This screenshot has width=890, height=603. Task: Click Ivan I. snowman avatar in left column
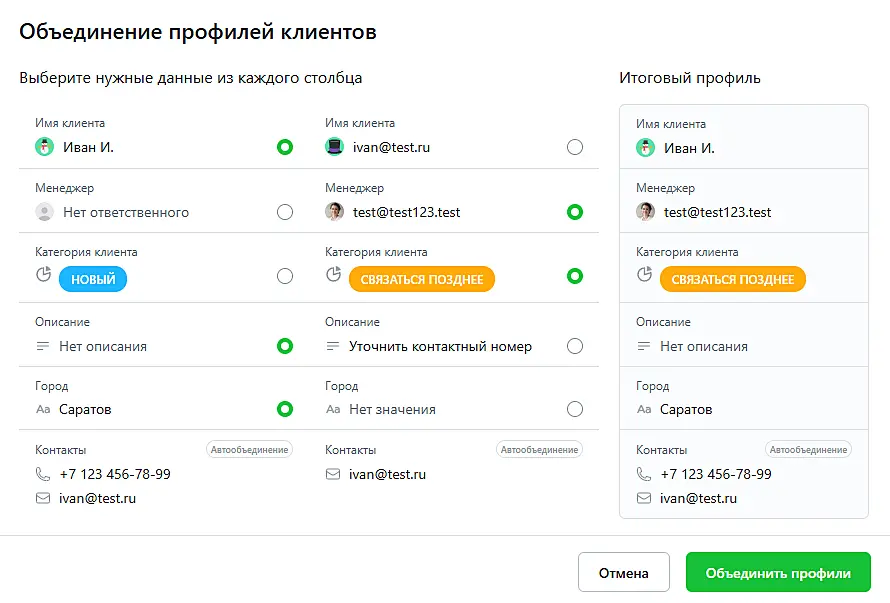tap(44, 147)
